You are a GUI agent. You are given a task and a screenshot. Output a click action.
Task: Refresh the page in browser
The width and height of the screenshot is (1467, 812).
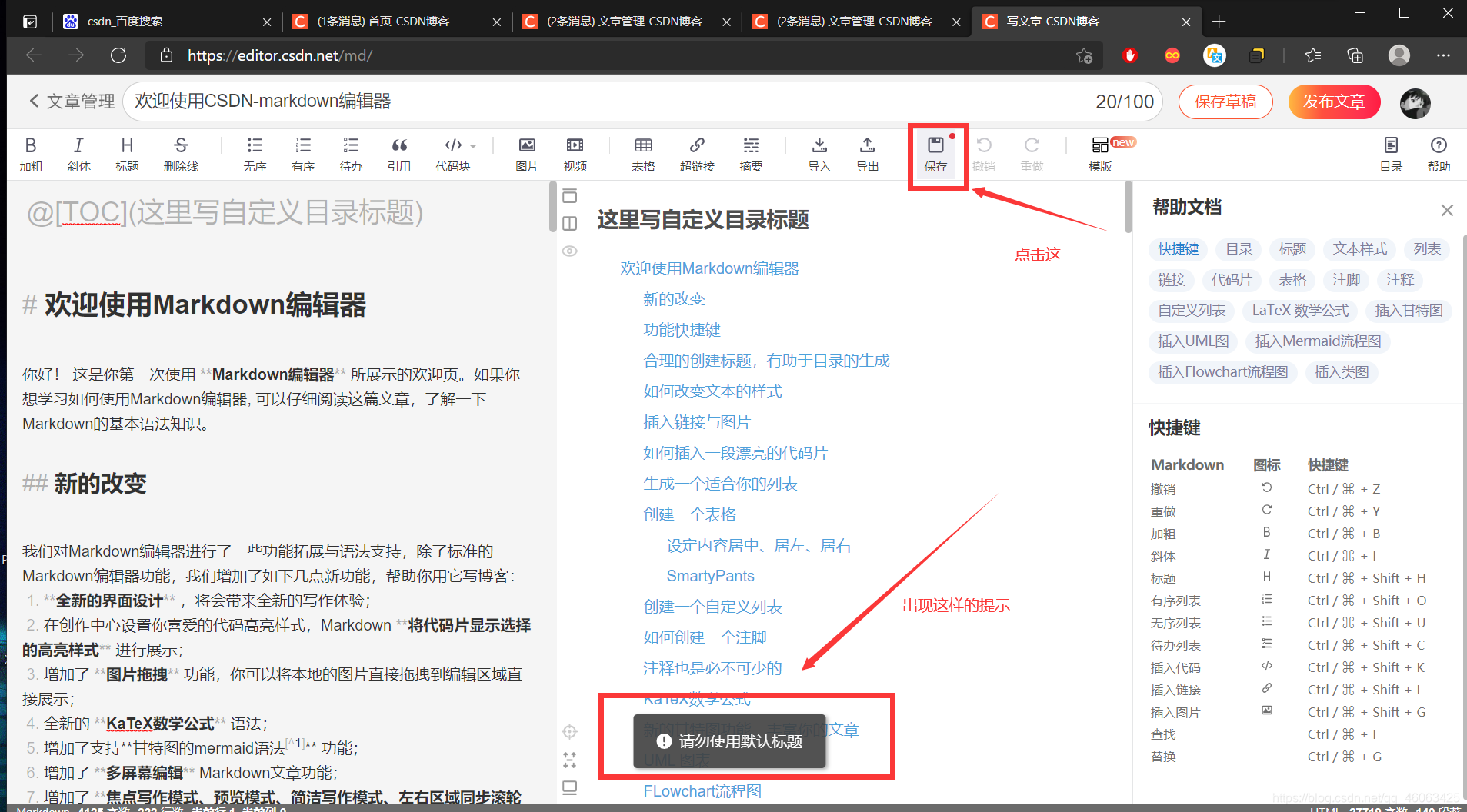(118, 55)
